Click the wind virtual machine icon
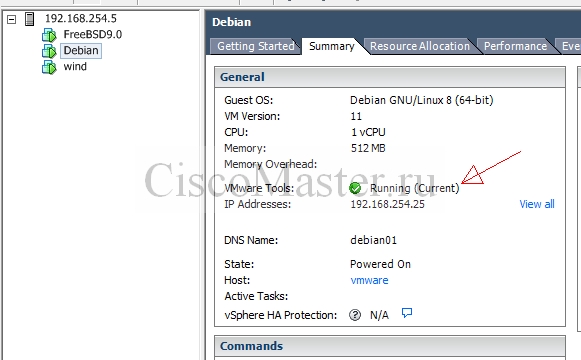 pos(49,67)
